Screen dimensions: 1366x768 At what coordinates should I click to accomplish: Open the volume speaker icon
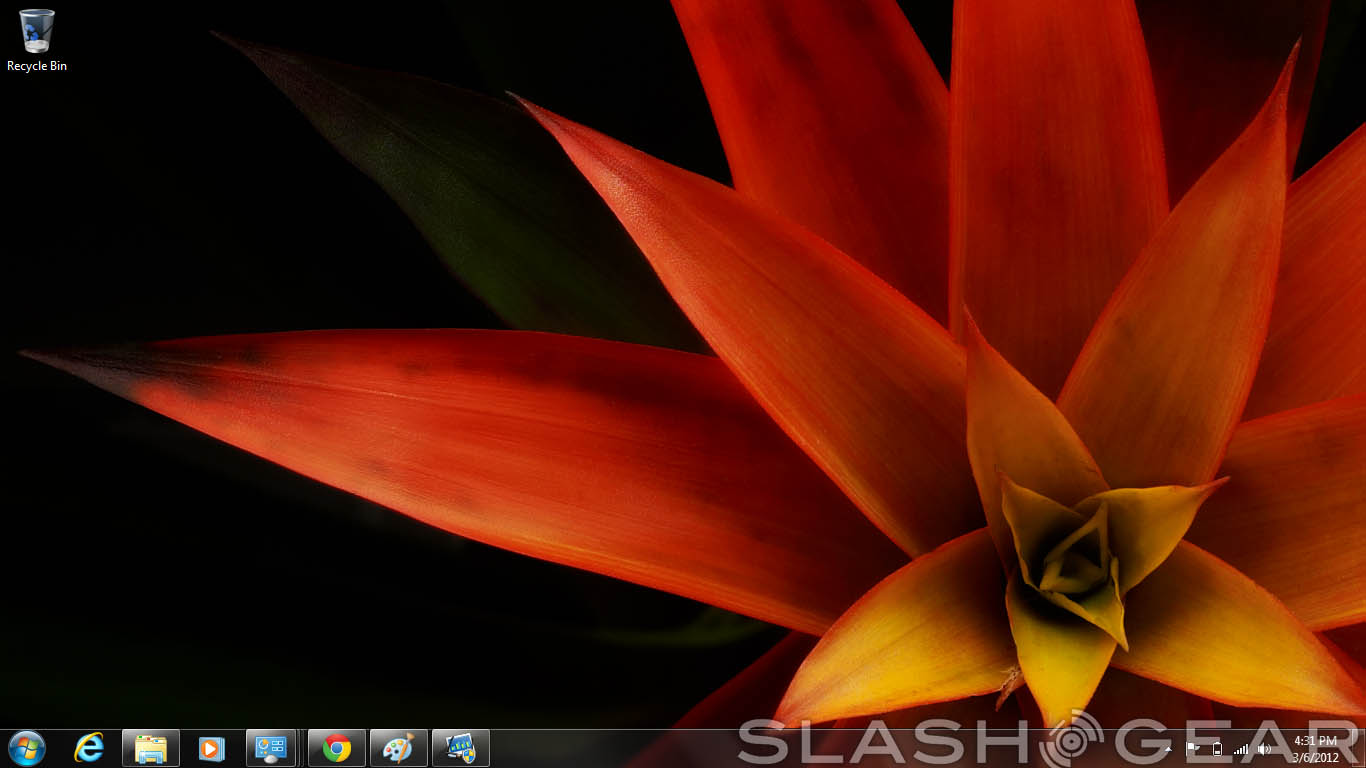(1265, 748)
